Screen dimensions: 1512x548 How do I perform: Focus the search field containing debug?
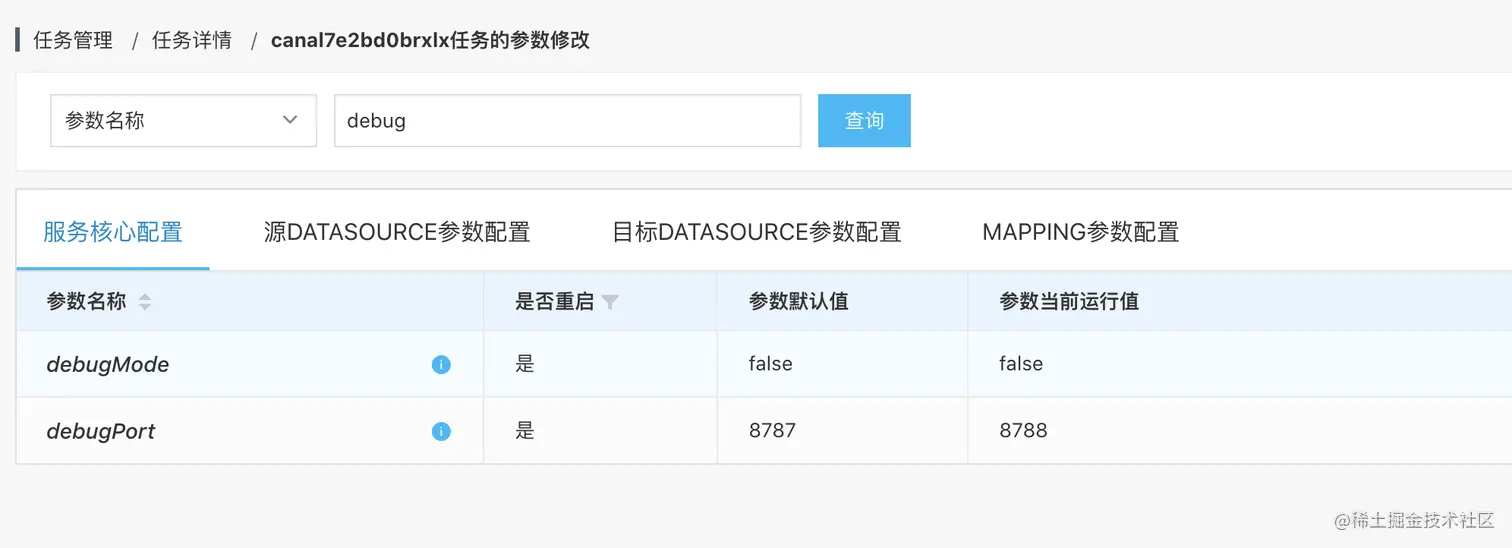click(x=568, y=121)
